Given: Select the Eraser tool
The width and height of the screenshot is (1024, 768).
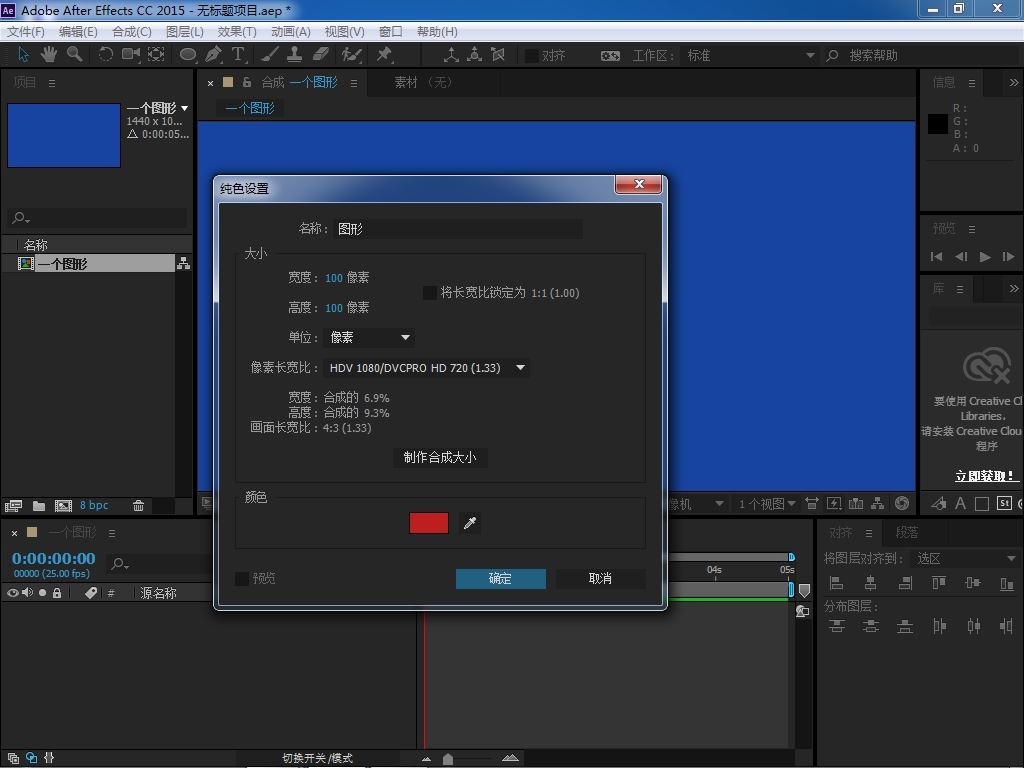Looking at the screenshot, I should 321,55.
